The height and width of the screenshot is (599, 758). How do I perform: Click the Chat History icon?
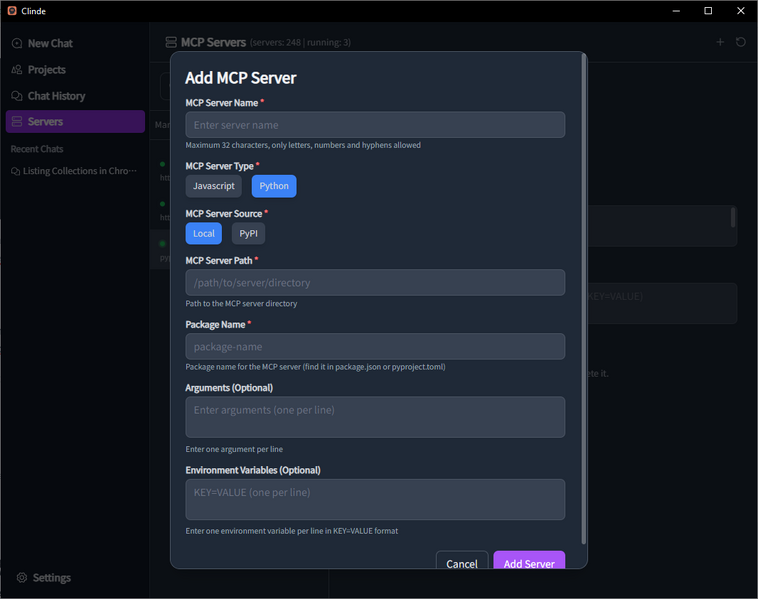pyautogui.click(x=17, y=96)
